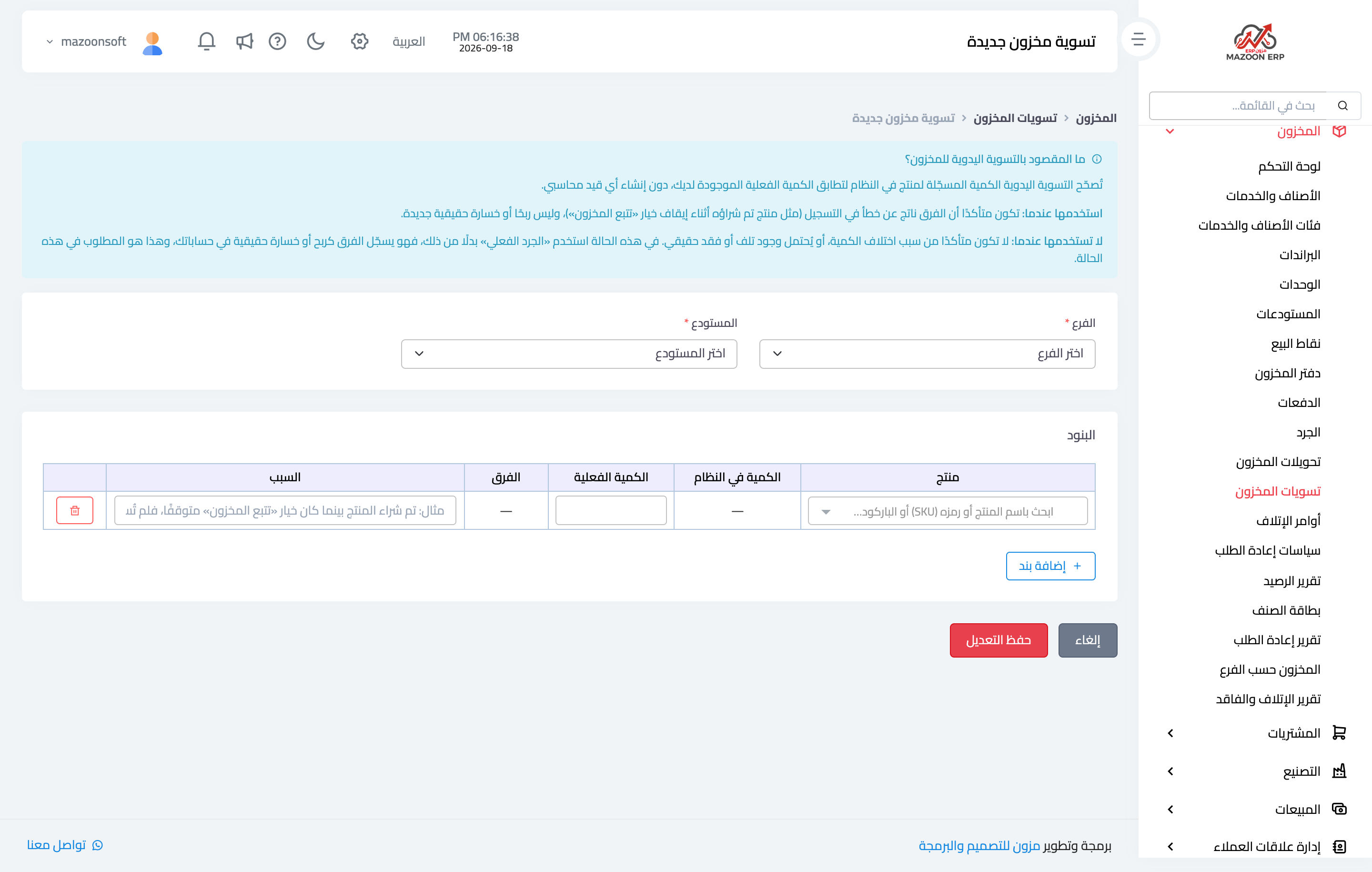Collapse the المخزون sidebar section

pyautogui.click(x=1170, y=132)
